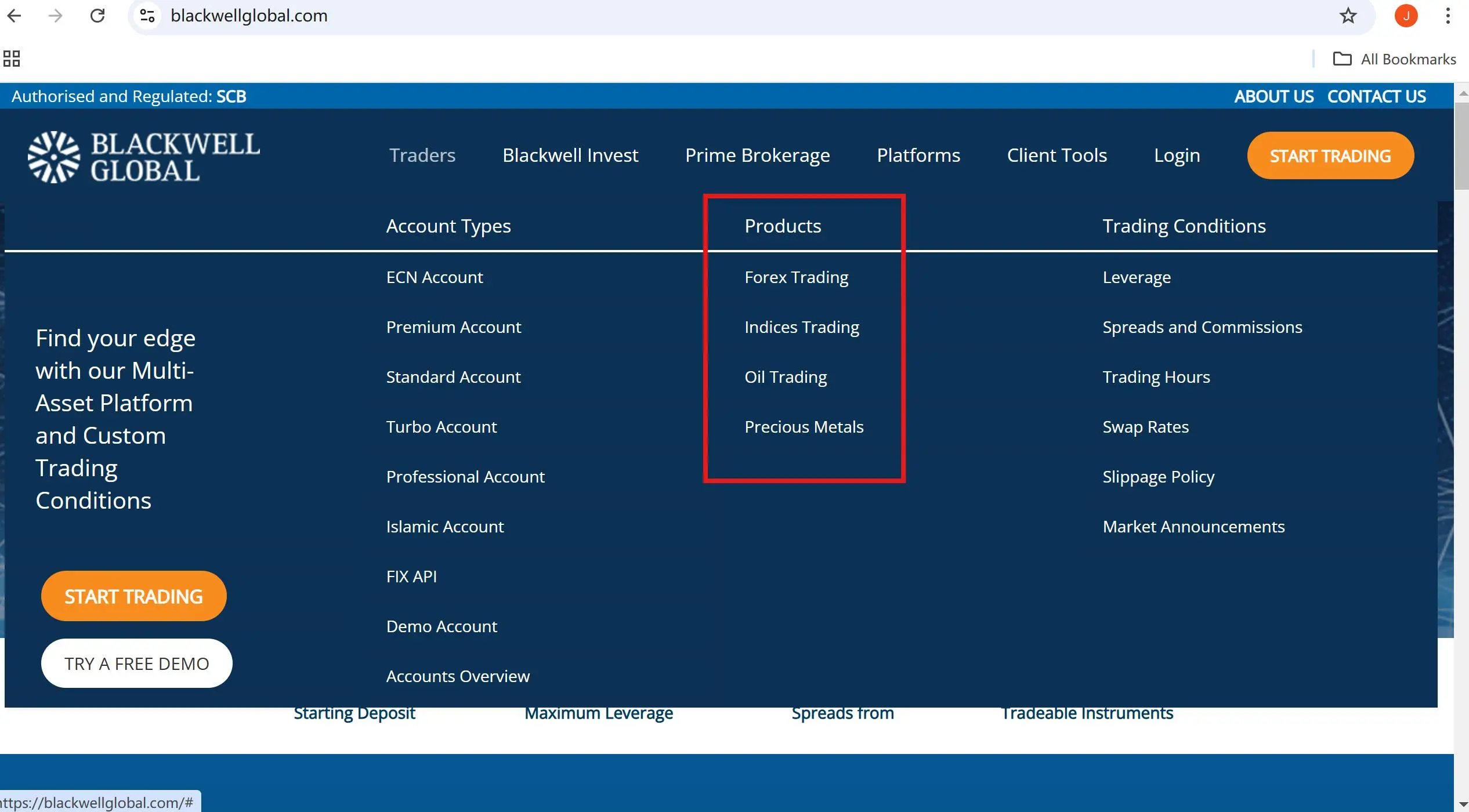Open Standard Account page

453,377
